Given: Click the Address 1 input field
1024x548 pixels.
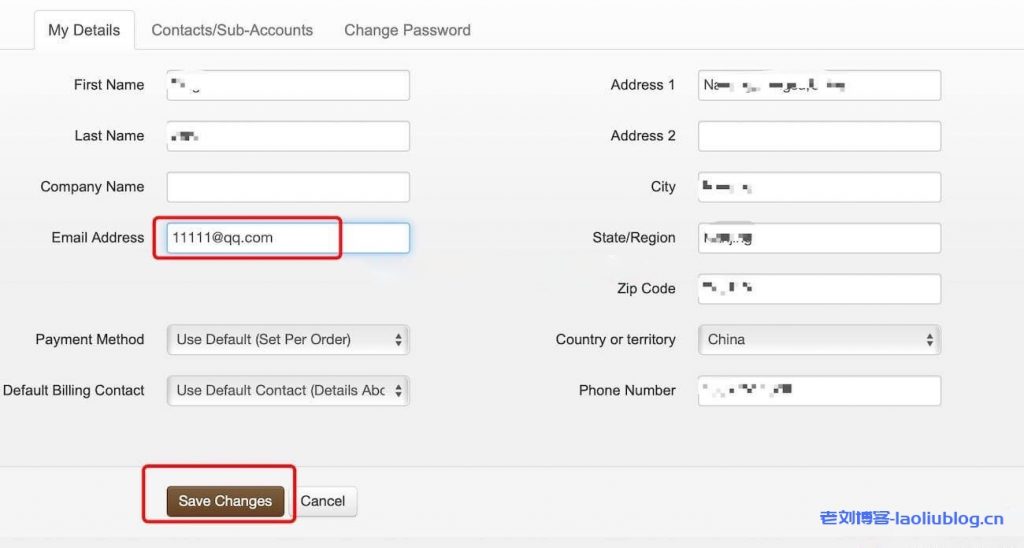Looking at the screenshot, I should (x=819, y=85).
